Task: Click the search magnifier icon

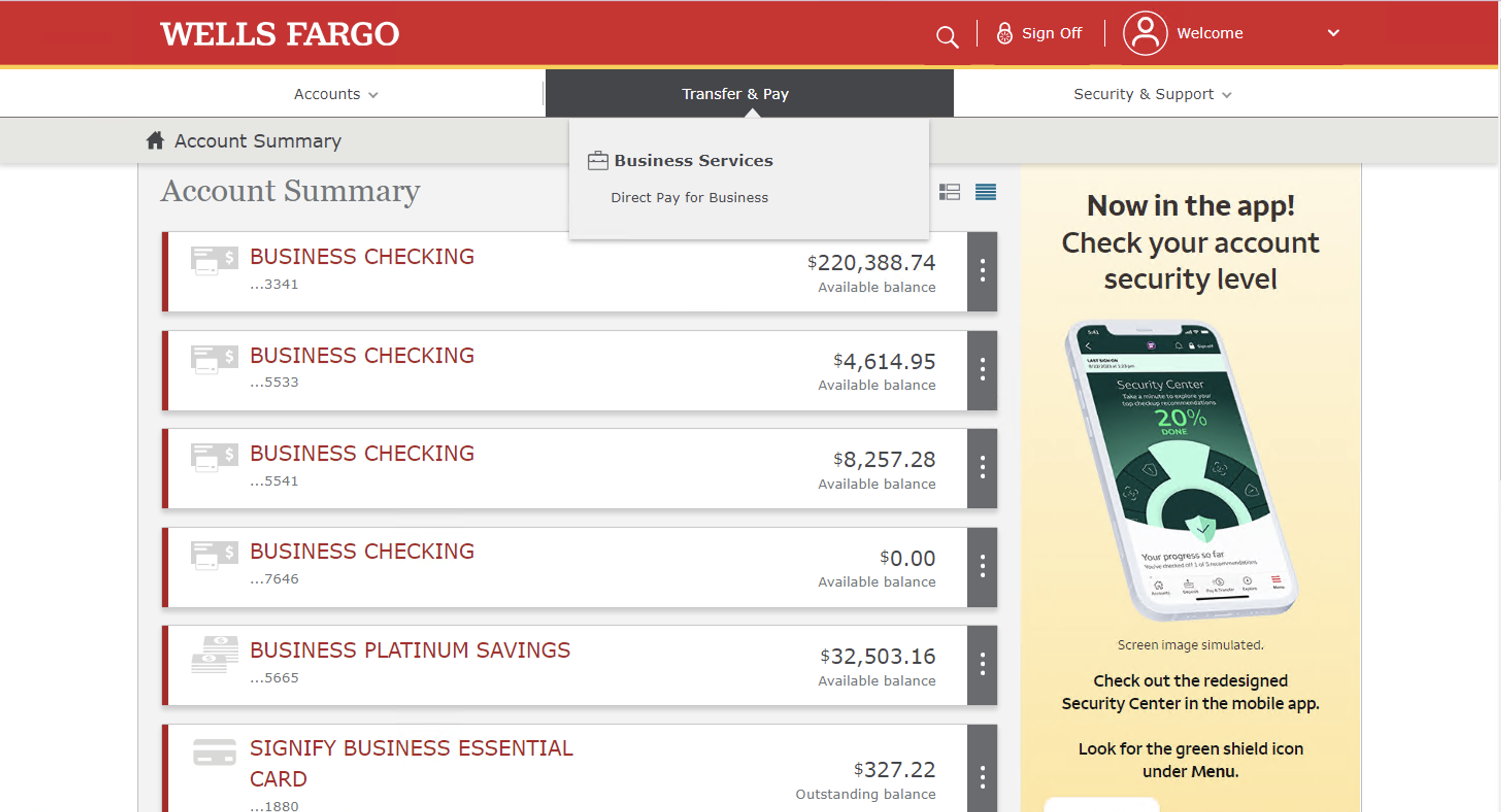Action: click(946, 36)
